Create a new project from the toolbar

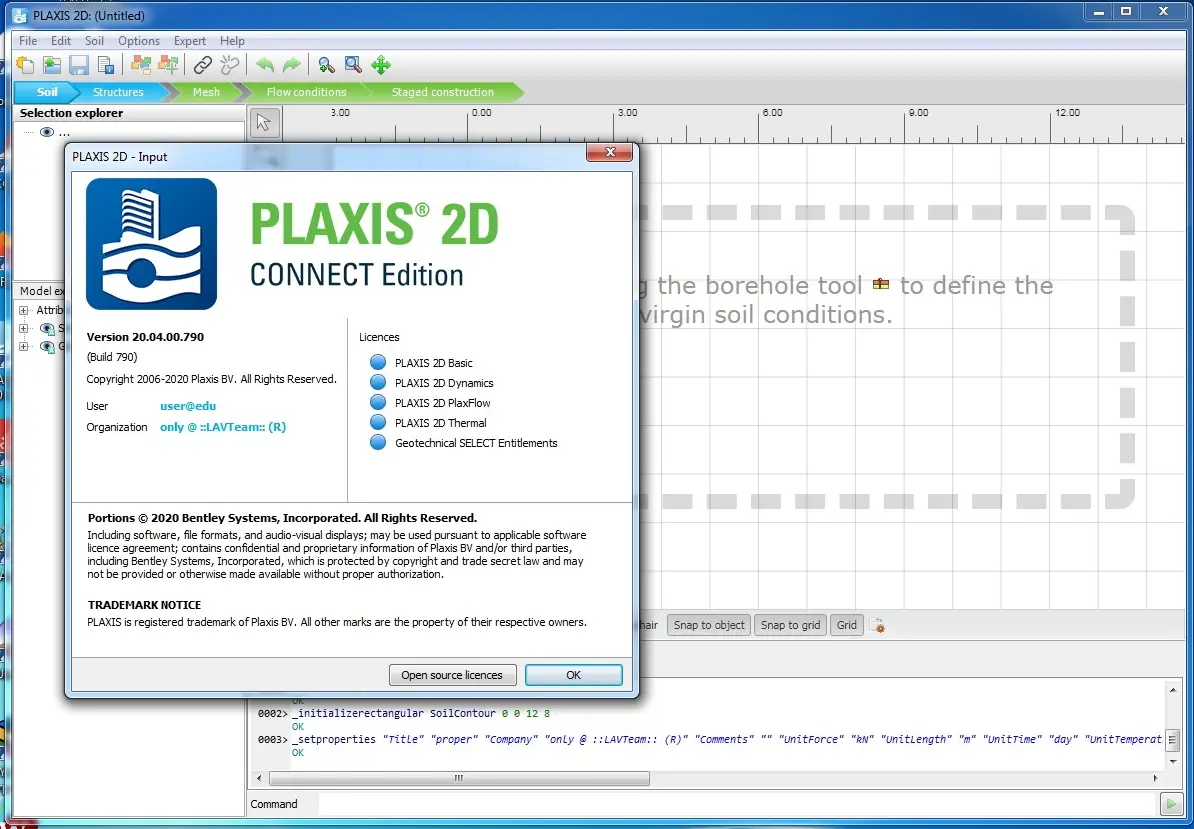click(25, 65)
